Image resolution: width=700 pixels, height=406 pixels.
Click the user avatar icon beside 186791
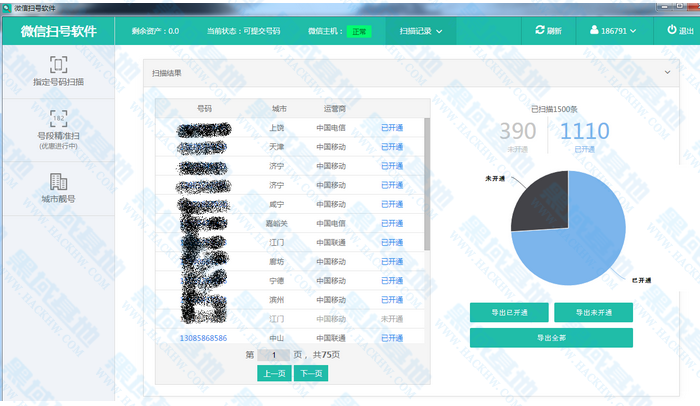(594, 30)
